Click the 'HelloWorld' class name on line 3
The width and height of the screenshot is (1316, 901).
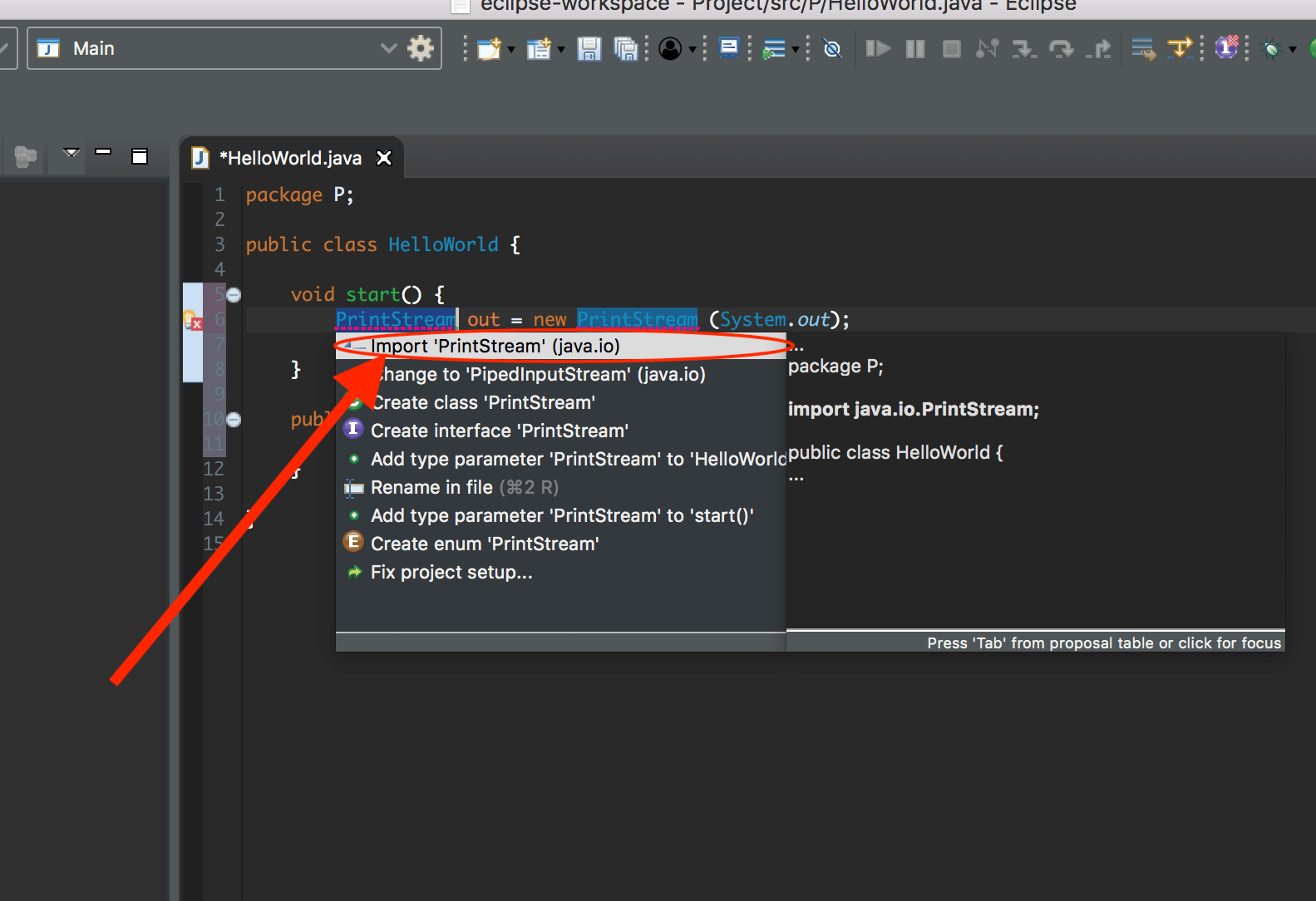[443, 244]
